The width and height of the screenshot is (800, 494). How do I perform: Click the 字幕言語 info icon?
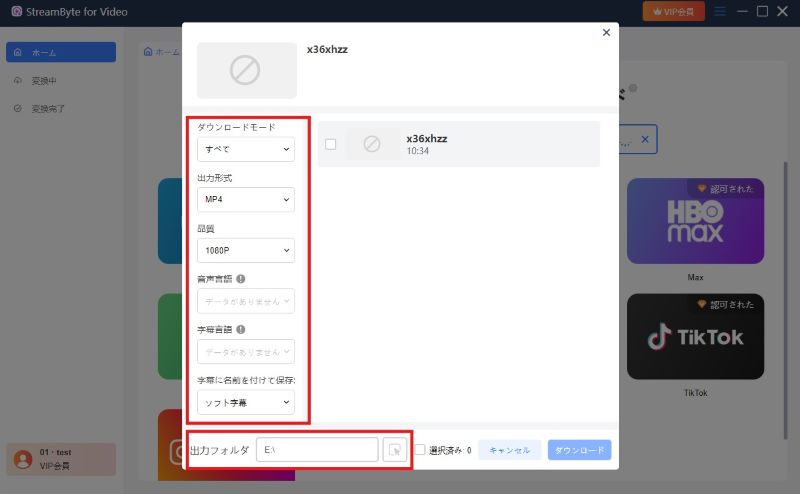(x=241, y=329)
